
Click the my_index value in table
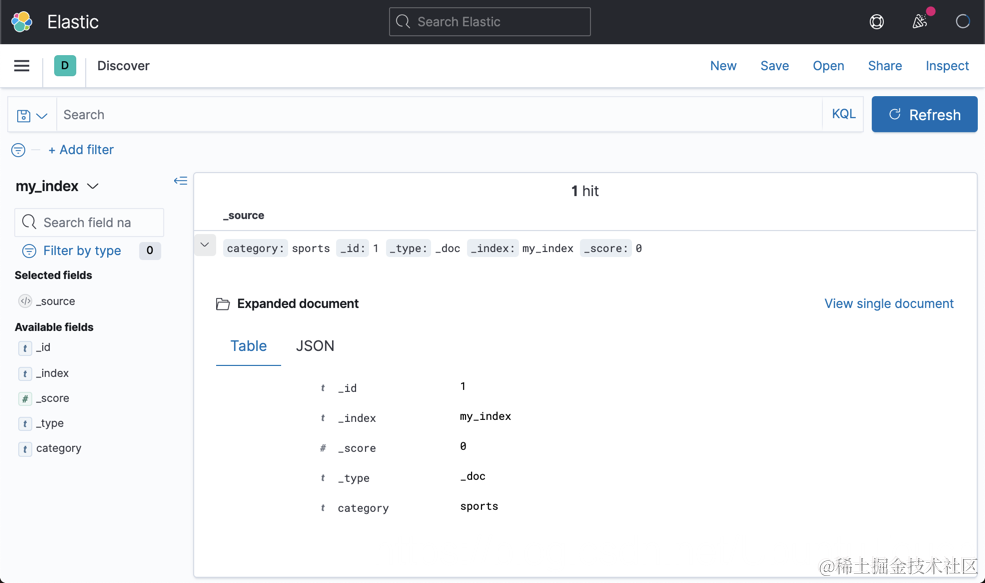tap(486, 416)
